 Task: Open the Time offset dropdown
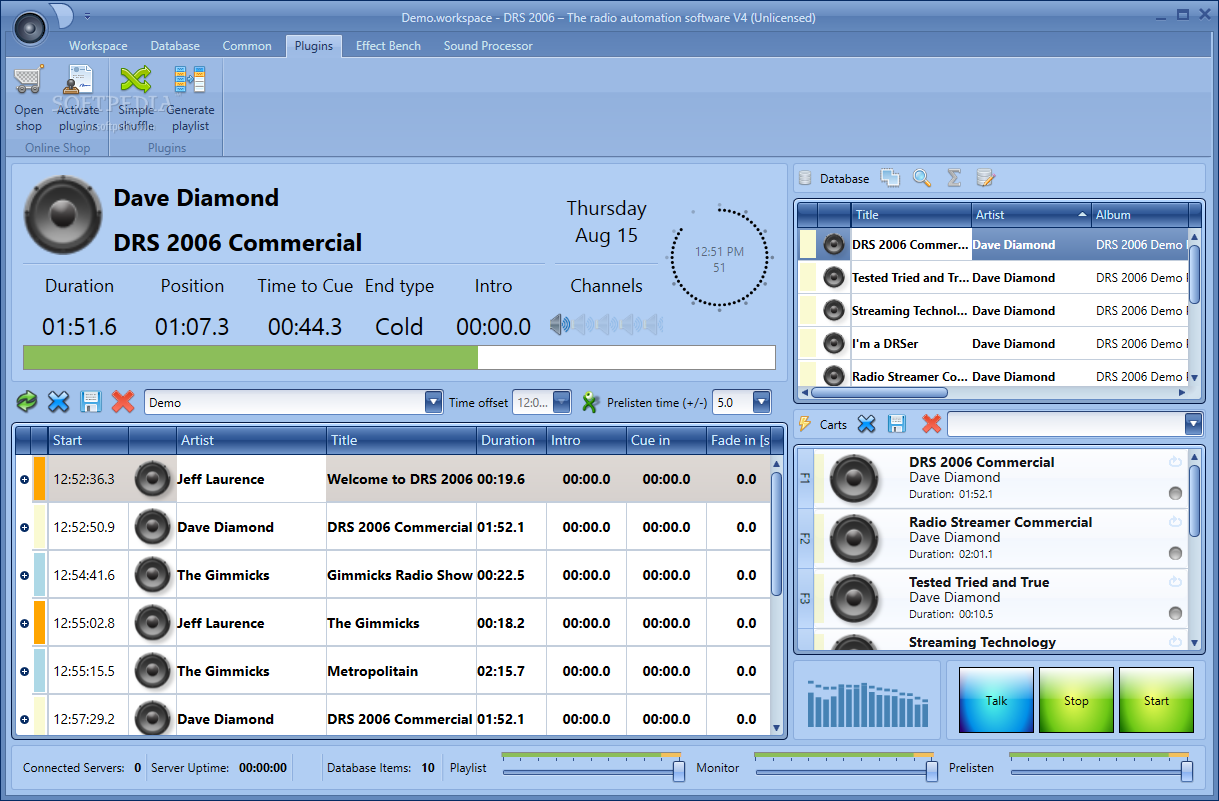click(x=561, y=402)
